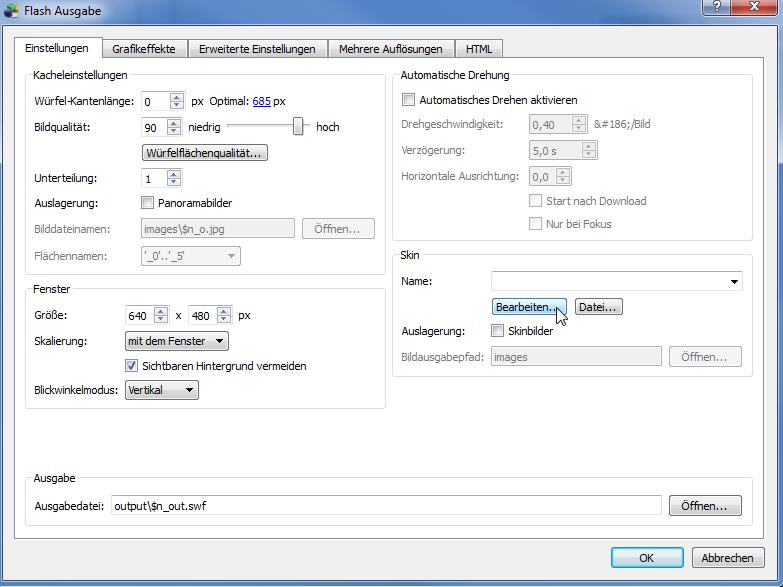This screenshot has width=783, height=587.
Task: Enable the Skinbilder checkbox
Action: [x=498, y=331]
